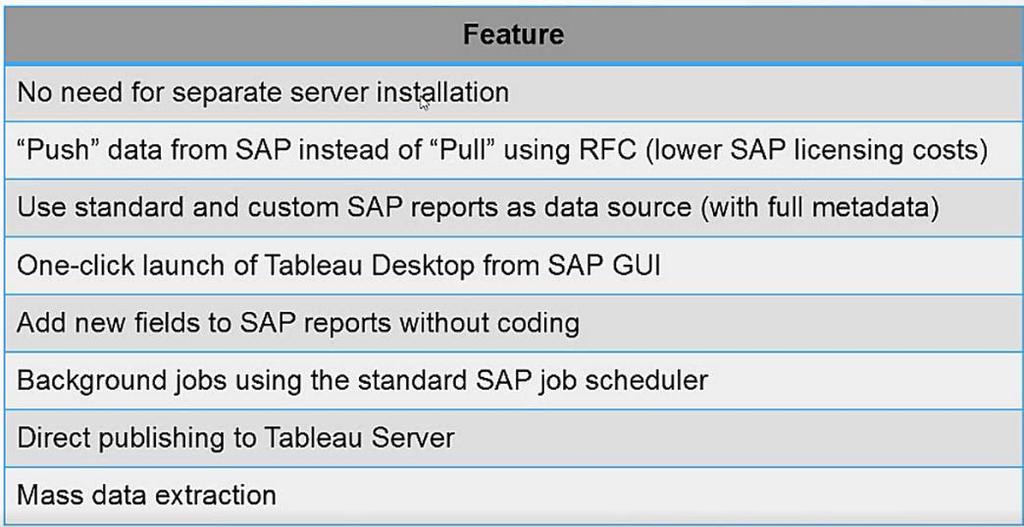
Task: Select the 'One-click launch of Tableau Desktop' row
Action: click(x=513, y=265)
